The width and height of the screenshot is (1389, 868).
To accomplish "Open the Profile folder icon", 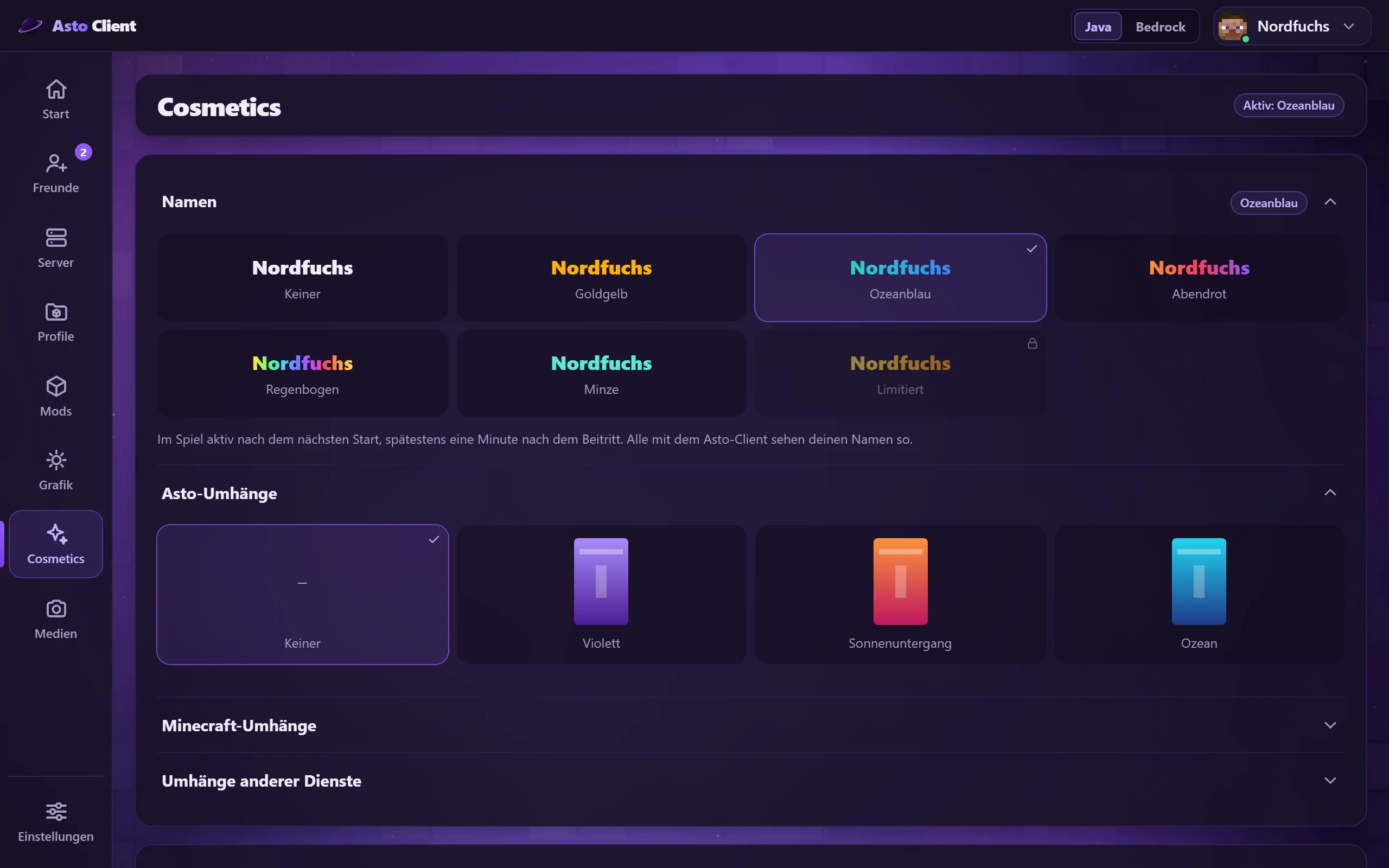I will pos(56,312).
